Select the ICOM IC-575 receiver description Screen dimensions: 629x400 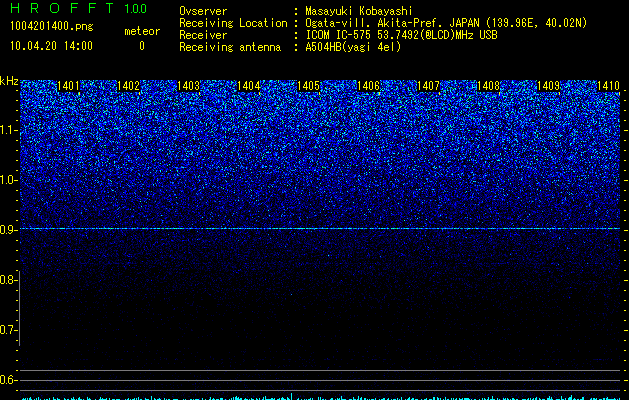pyautogui.click(x=401, y=35)
